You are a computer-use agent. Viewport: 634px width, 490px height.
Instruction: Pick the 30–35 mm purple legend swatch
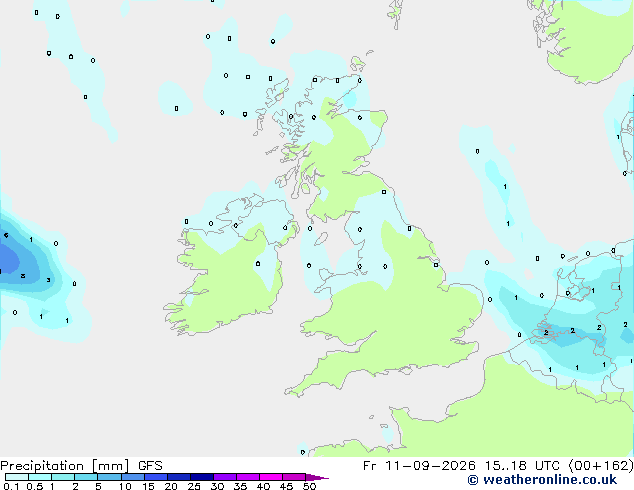[x=225, y=477]
